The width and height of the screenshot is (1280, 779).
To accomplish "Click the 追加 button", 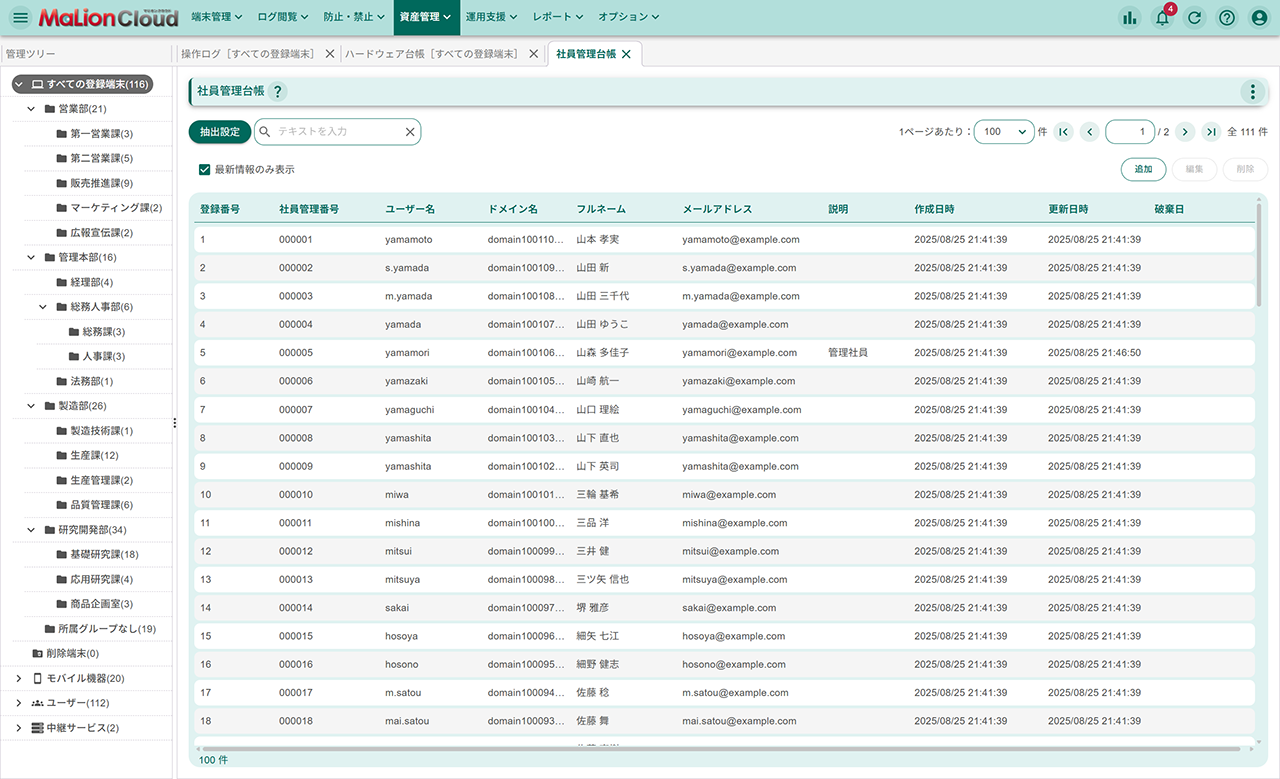I will [1143, 170].
